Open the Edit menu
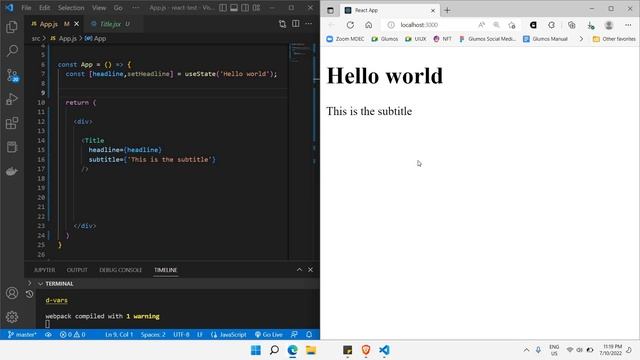This screenshot has width=640, height=360. point(44,8)
